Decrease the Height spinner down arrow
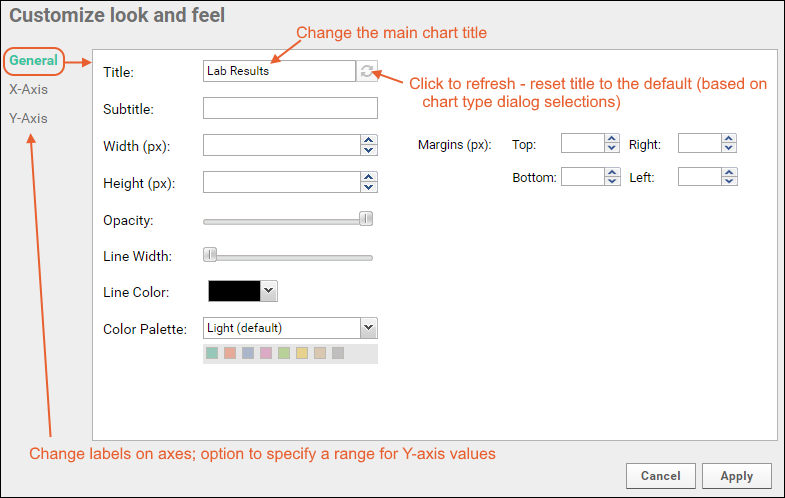The width and height of the screenshot is (785, 498). 369,187
